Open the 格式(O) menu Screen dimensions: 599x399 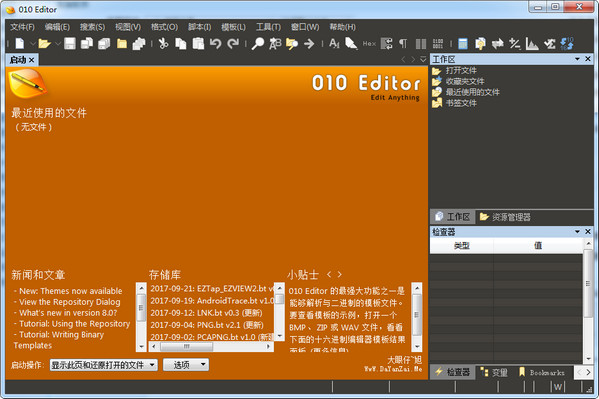click(x=164, y=27)
